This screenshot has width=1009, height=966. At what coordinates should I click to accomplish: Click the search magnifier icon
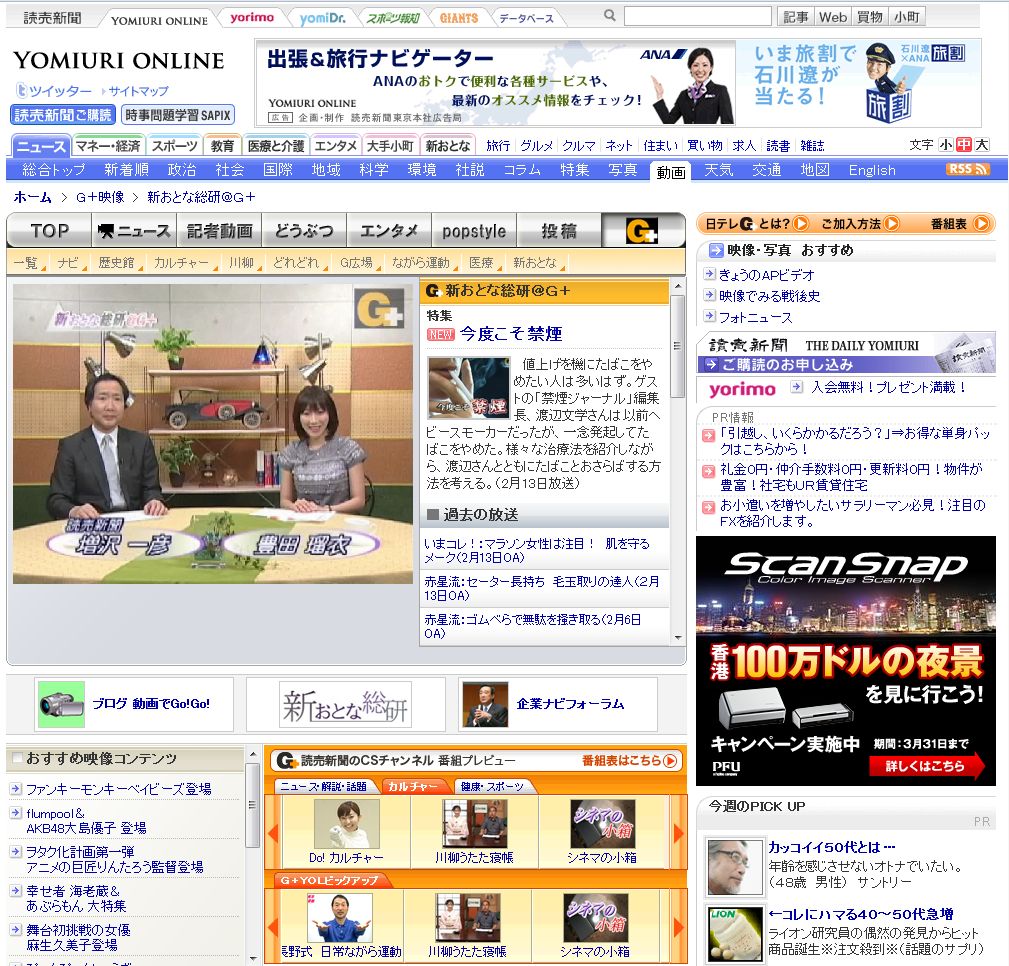click(x=609, y=15)
